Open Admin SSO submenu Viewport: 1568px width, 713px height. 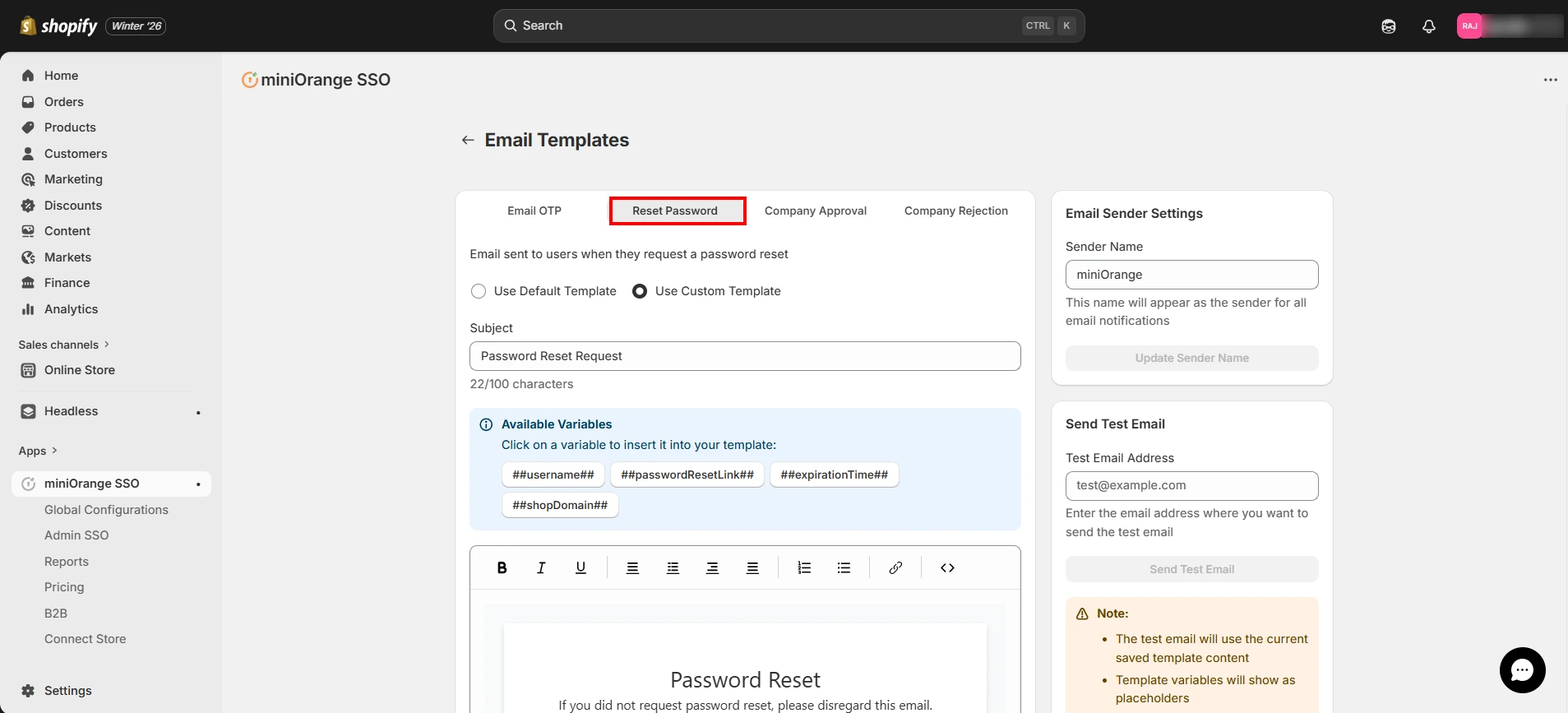[x=76, y=535]
